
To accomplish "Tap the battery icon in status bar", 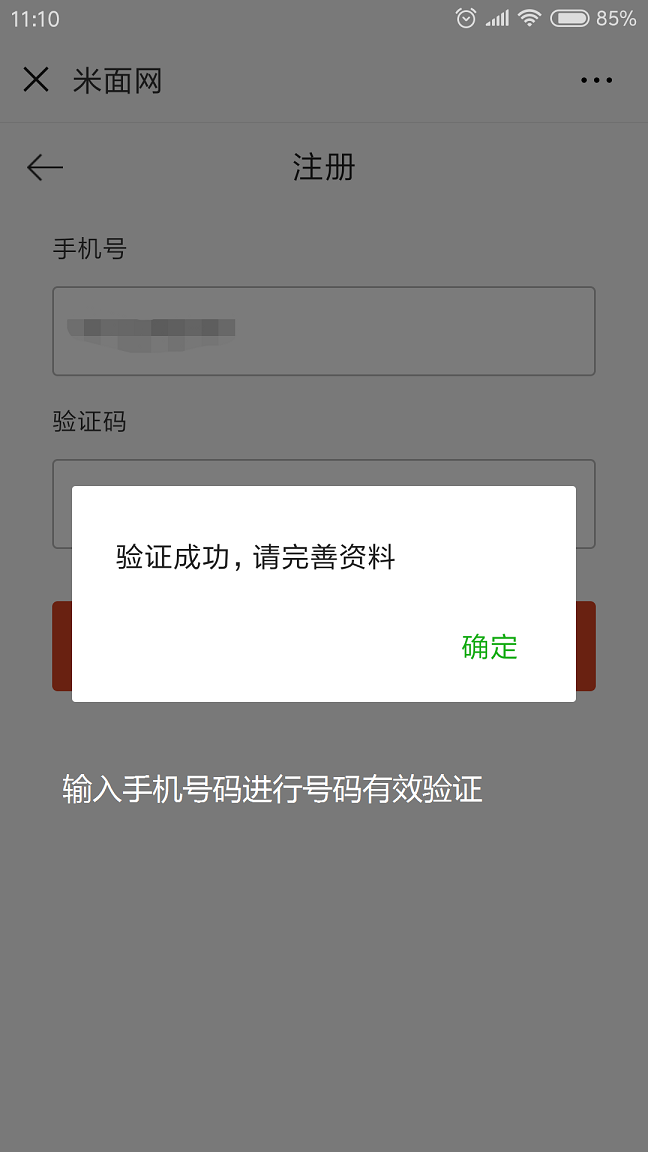I will point(569,18).
